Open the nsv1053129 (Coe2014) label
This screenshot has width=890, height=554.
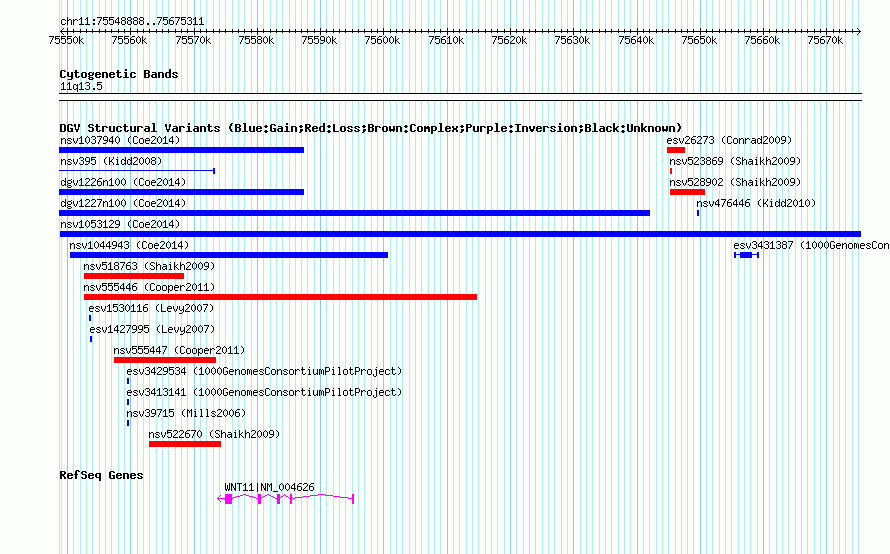tap(120, 224)
